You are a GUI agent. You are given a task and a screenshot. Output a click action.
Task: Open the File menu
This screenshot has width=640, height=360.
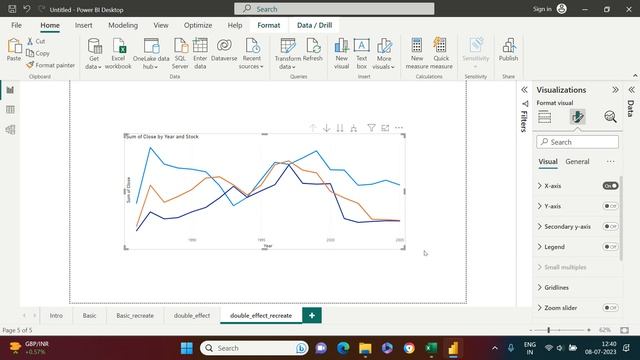click(16, 25)
